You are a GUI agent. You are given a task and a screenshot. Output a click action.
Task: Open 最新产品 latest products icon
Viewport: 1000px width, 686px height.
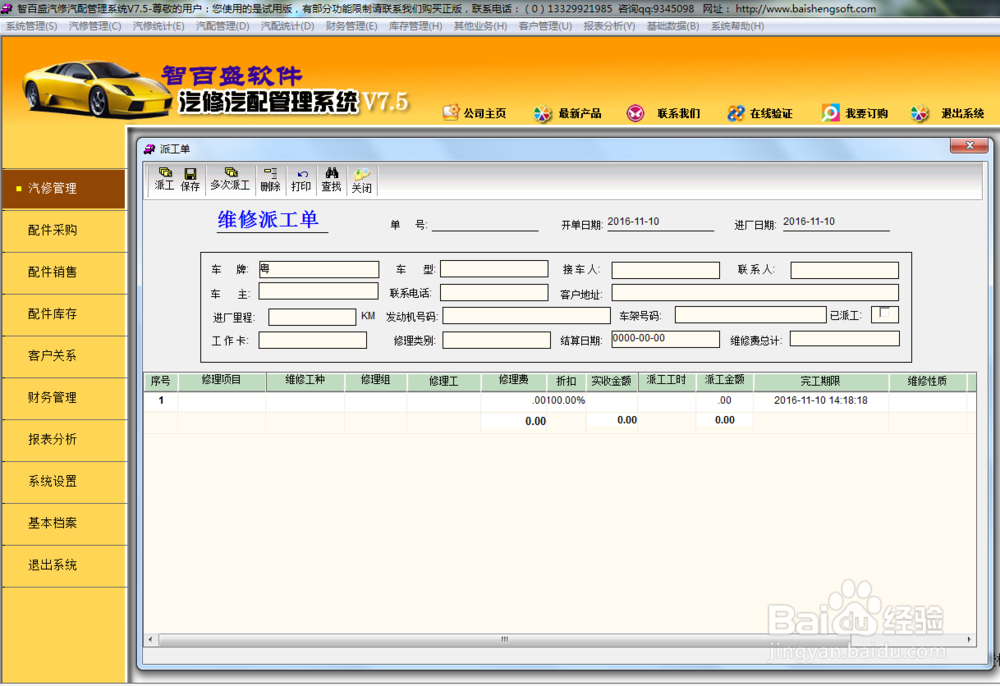point(543,113)
